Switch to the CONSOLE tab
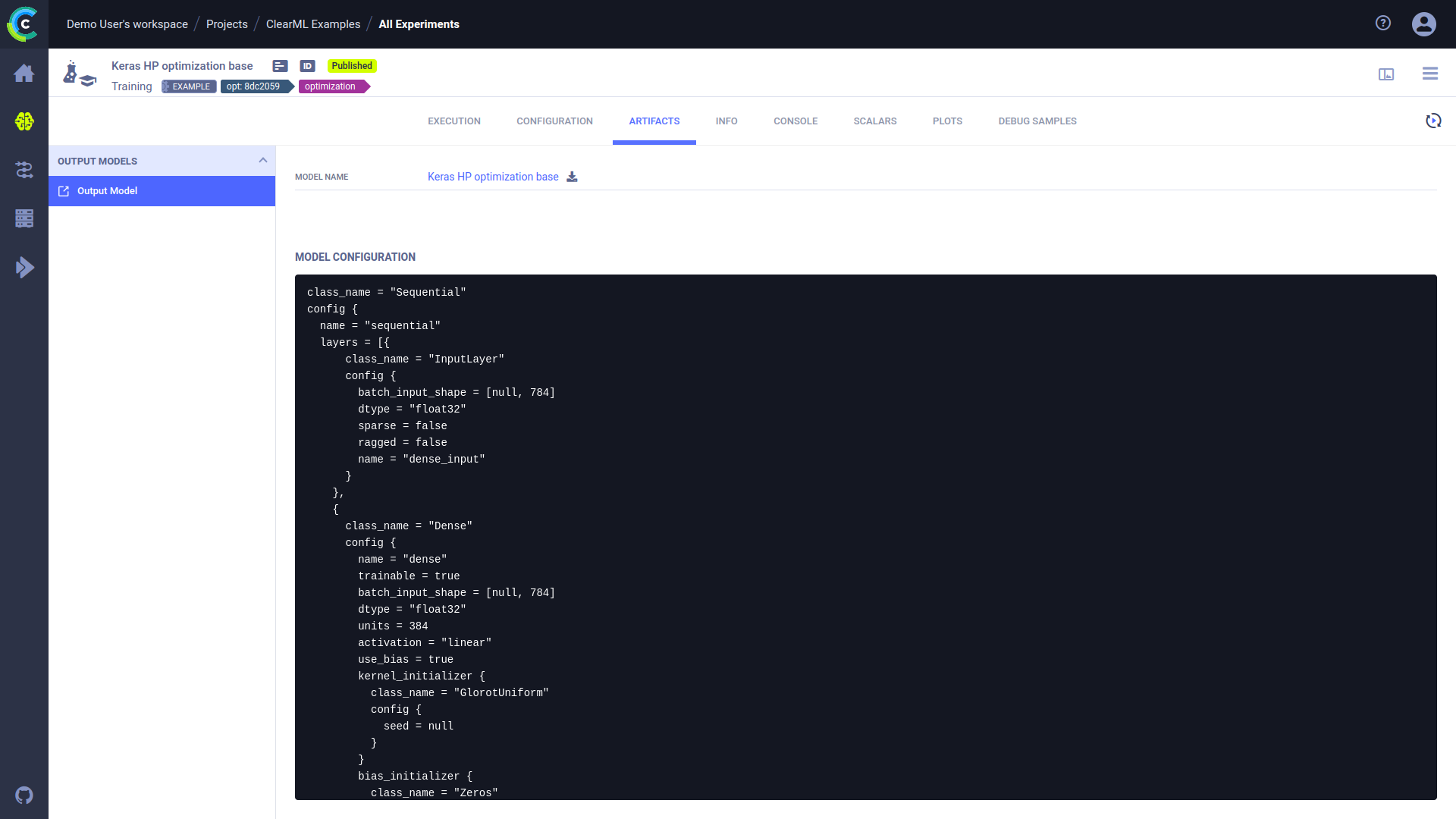Viewport: 1456px width, 819px height. coord(795,121)
